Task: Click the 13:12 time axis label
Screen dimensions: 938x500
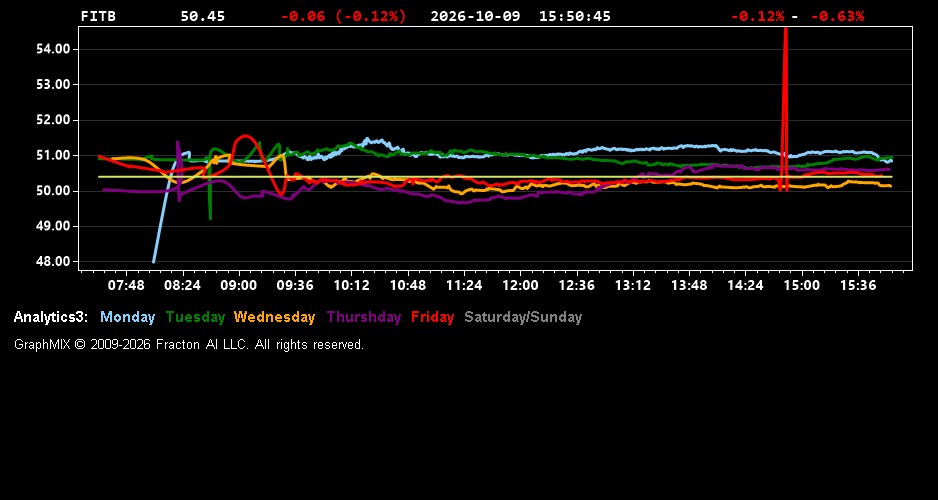Action: click(x=633, y=286)
